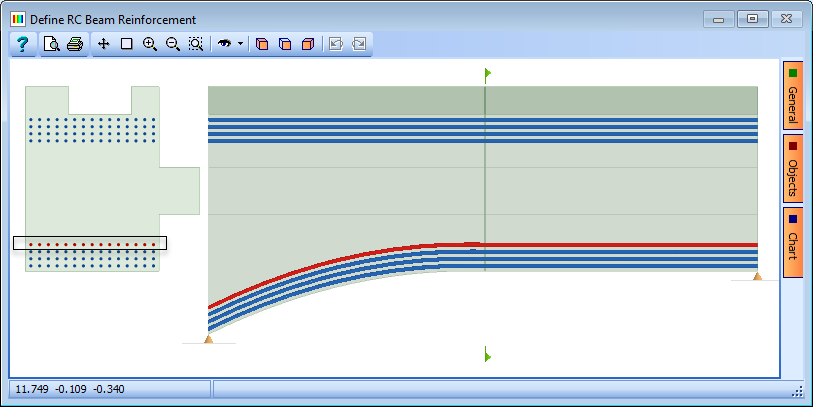Open help with the question mark icon
The image size is (813, 407).
click(22, 44)
